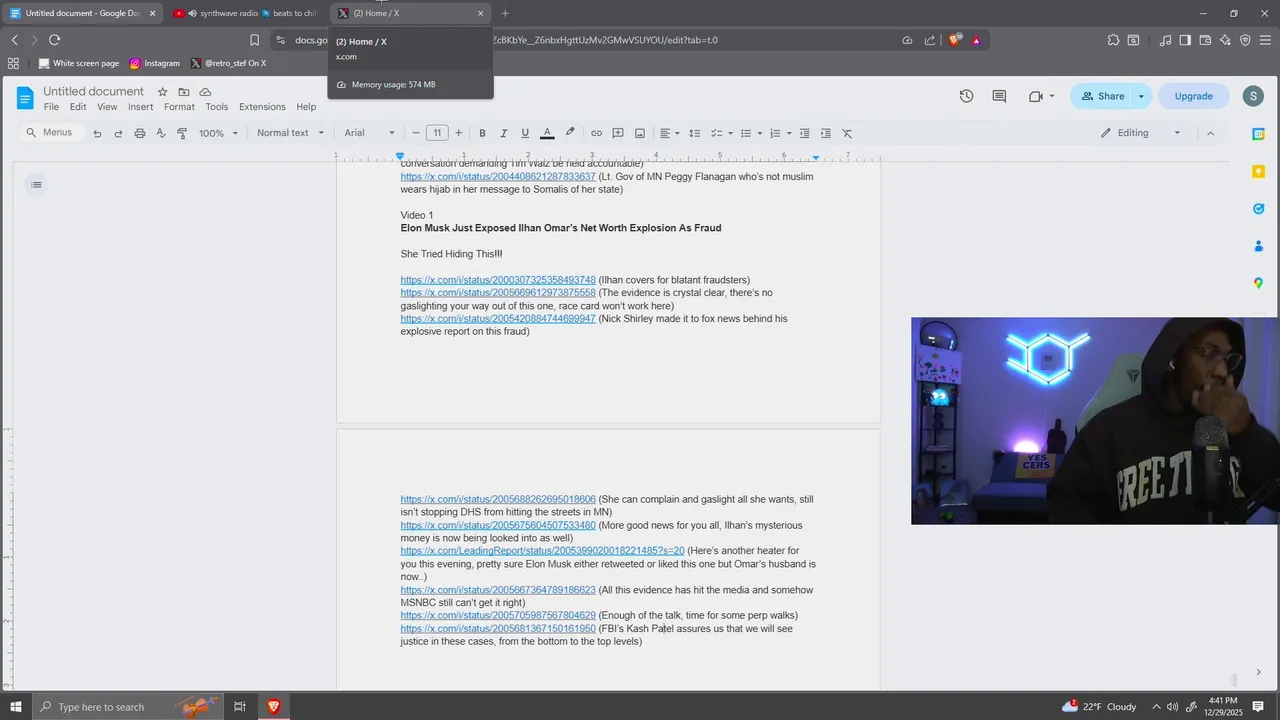Collapse the Docs menus with the chevron

point(1210,133)
